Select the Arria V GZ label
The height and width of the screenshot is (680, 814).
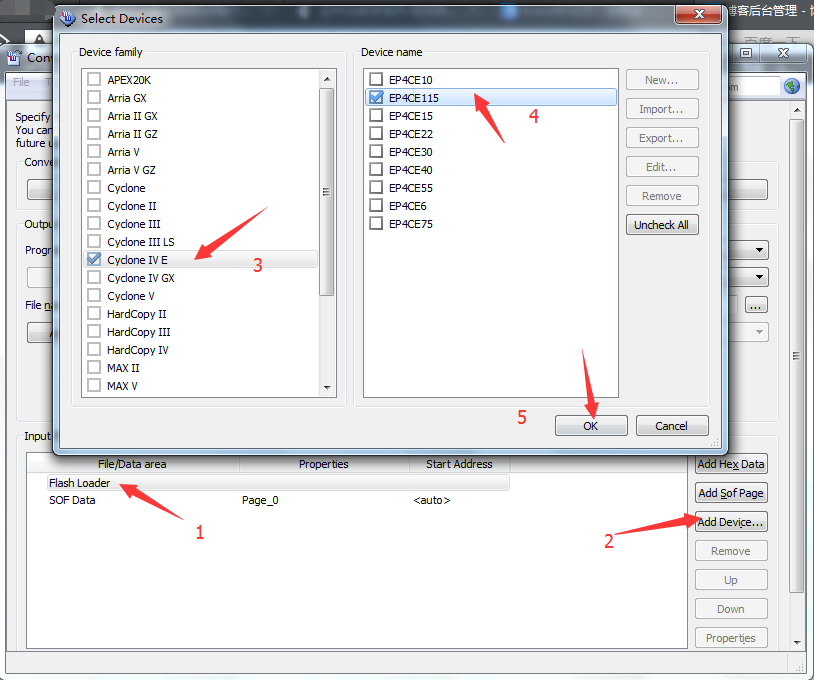131,170
